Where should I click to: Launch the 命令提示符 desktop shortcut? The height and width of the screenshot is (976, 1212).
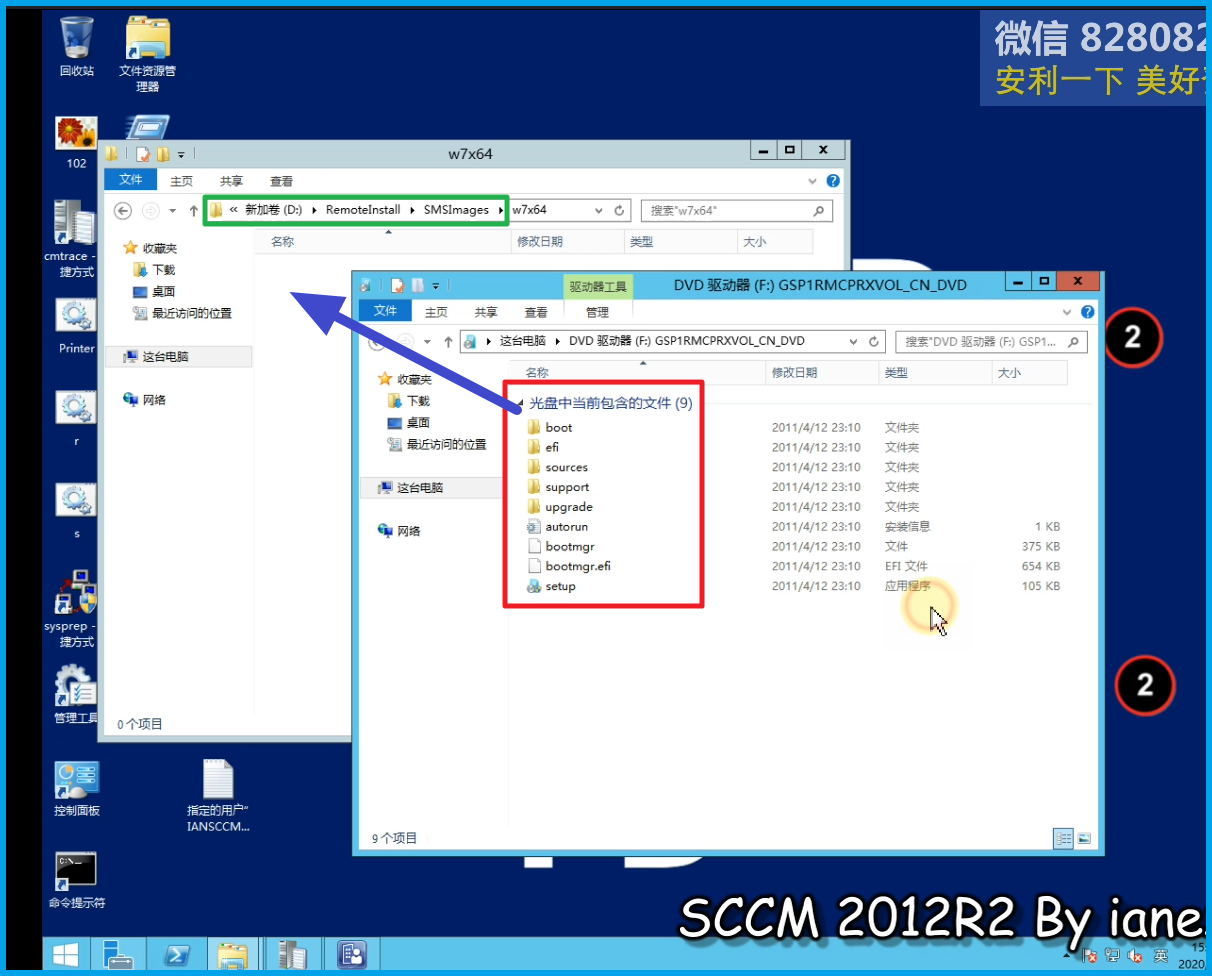(76, 880)
